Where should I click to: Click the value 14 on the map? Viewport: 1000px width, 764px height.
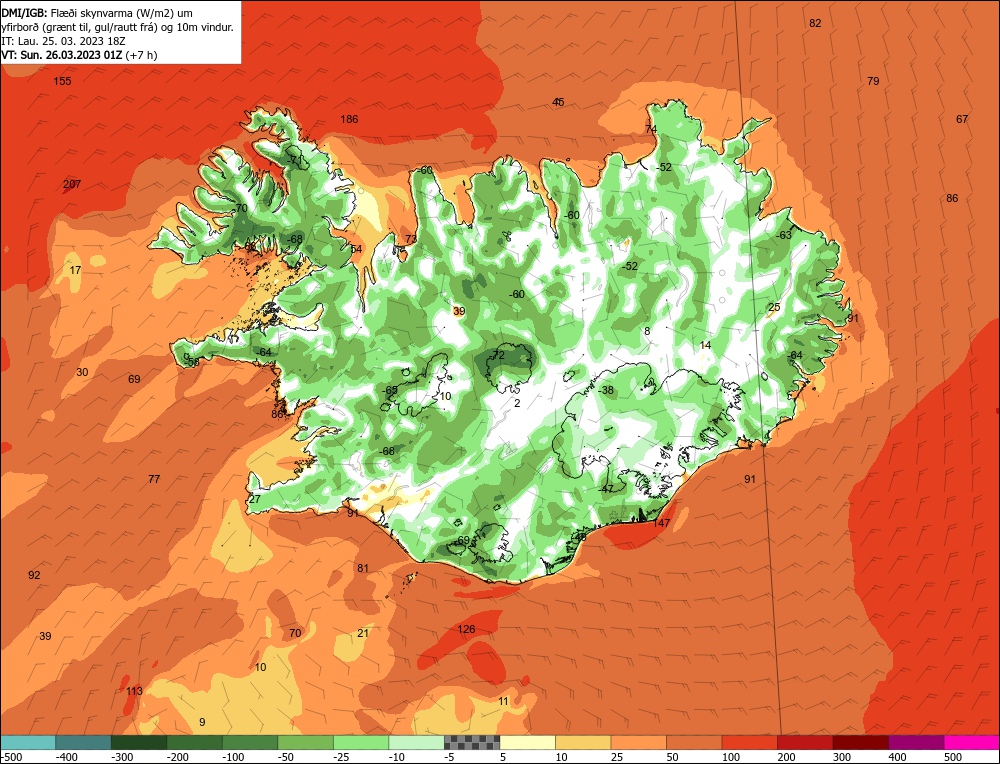(705, 345)
